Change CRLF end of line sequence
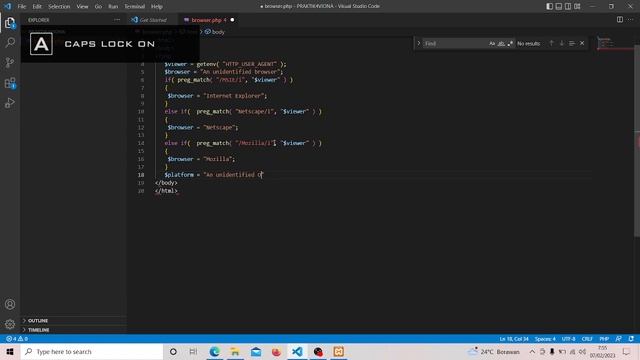 click(x=587, y=339)
